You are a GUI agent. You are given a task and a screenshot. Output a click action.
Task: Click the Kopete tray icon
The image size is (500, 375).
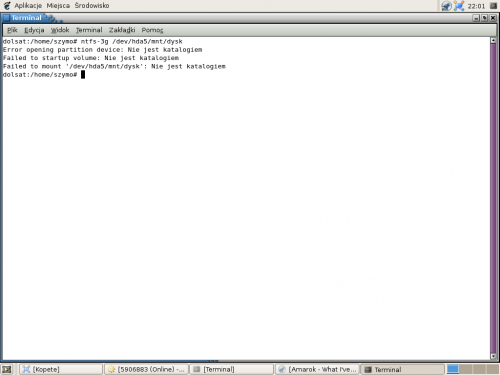459,6
